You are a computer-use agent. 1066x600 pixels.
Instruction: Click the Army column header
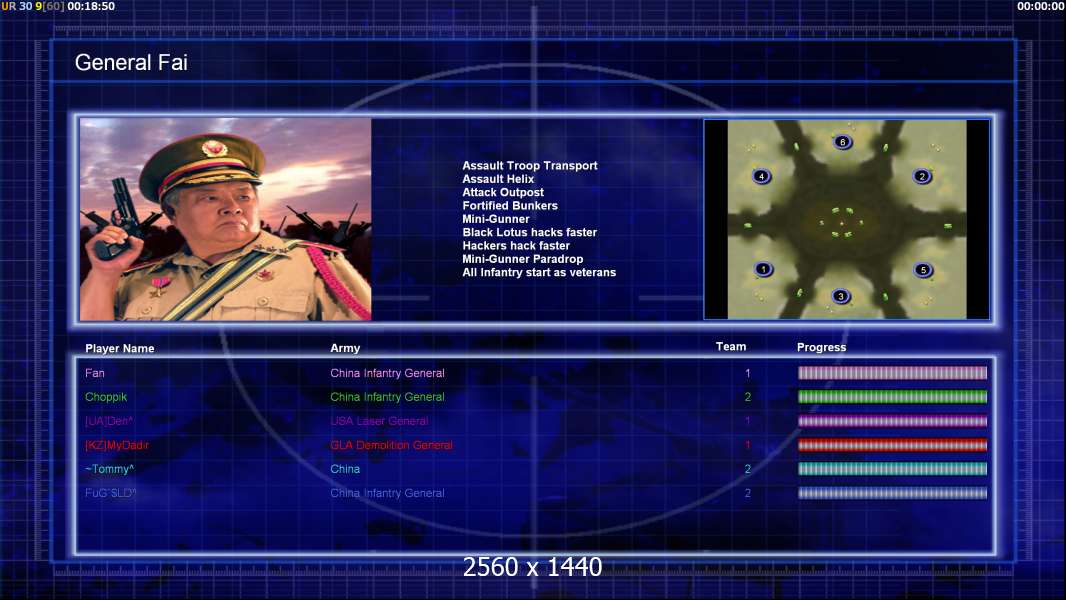tap(345, 348)
